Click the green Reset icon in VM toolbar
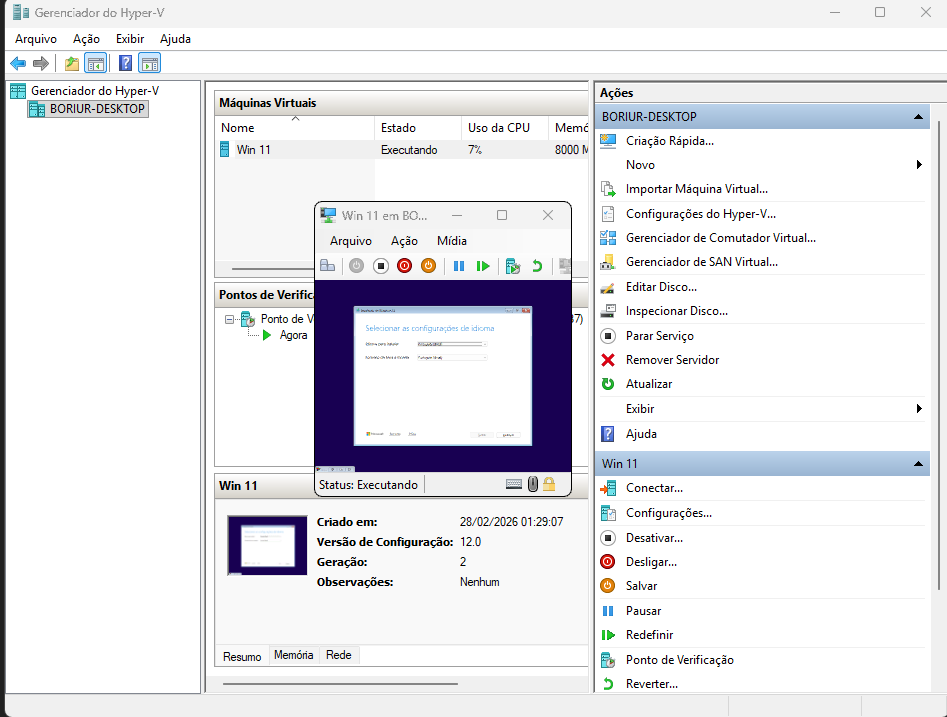Viewport: 947px width, 717px height. (483, 266)
